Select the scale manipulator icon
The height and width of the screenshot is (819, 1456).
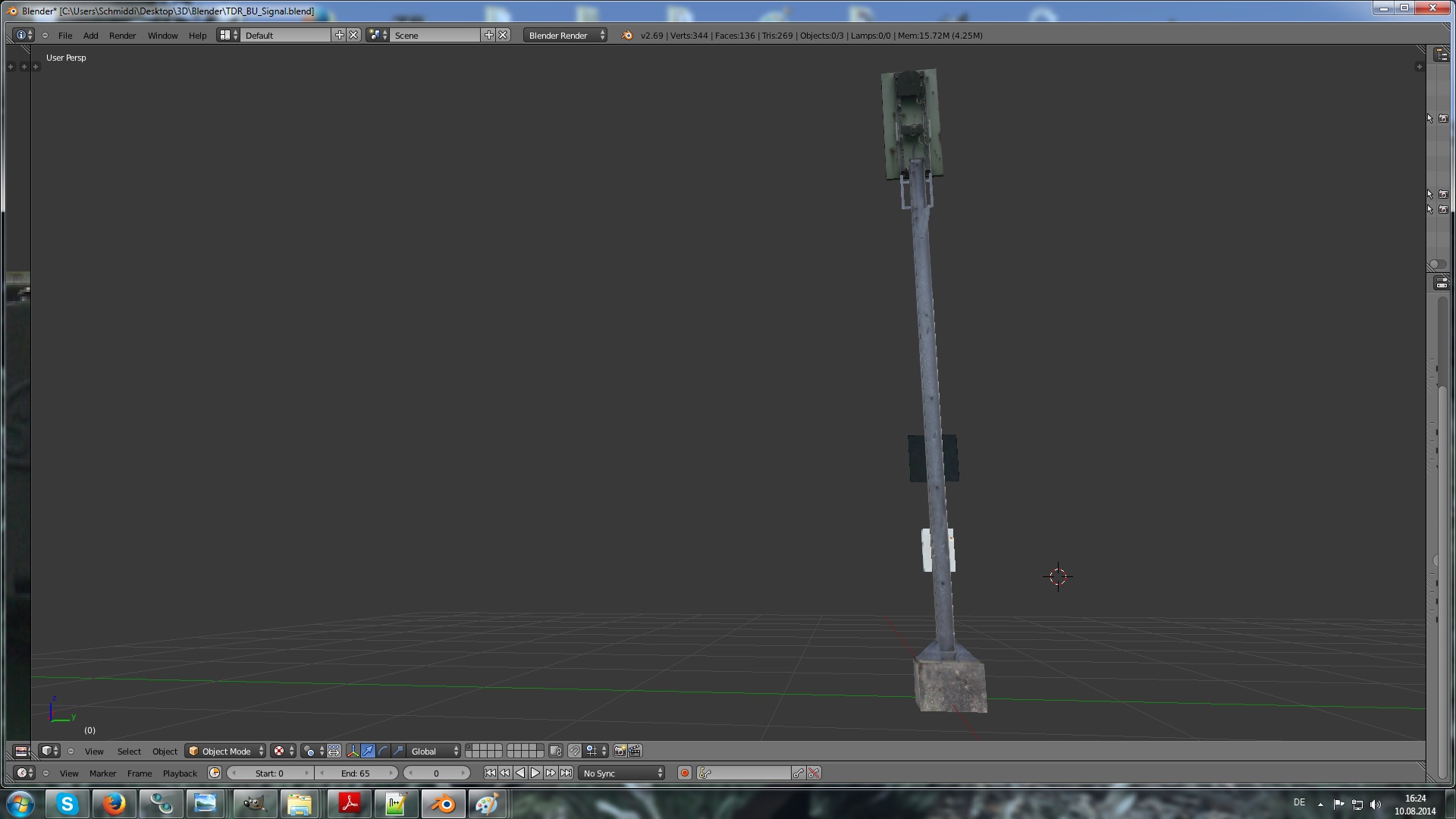(398, 751)
